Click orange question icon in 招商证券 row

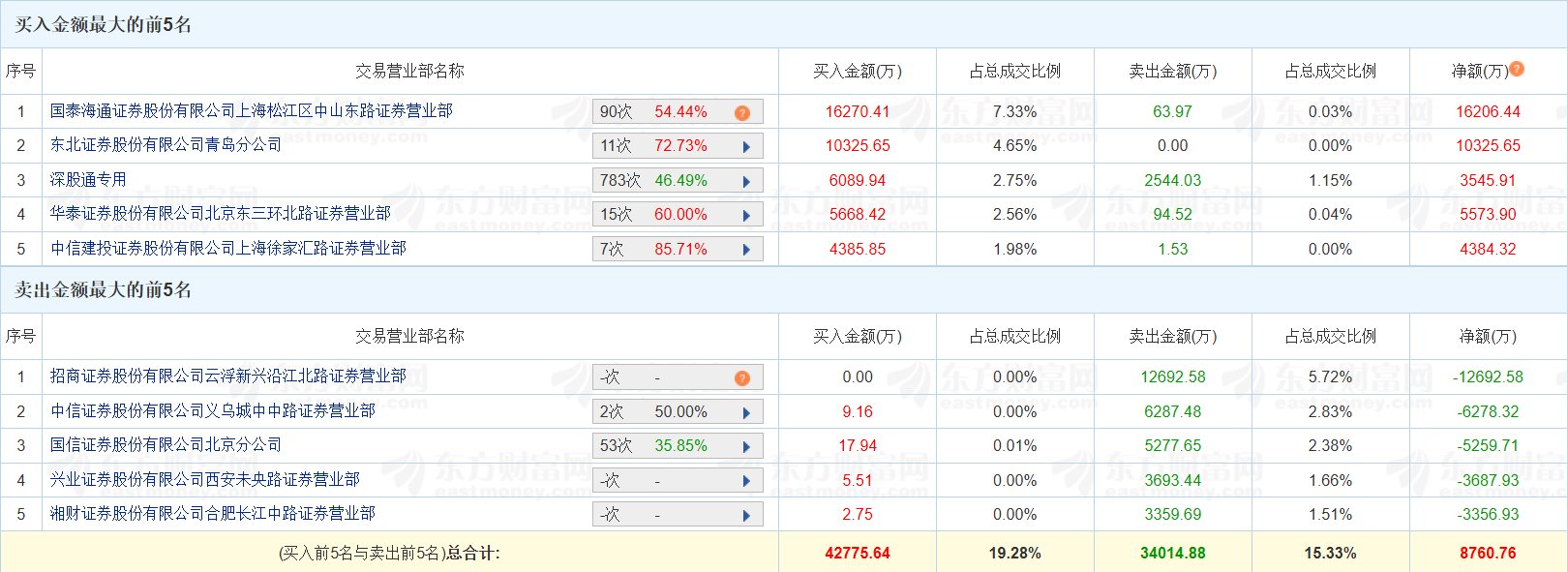pyautogui.click(x=742, y=378)
